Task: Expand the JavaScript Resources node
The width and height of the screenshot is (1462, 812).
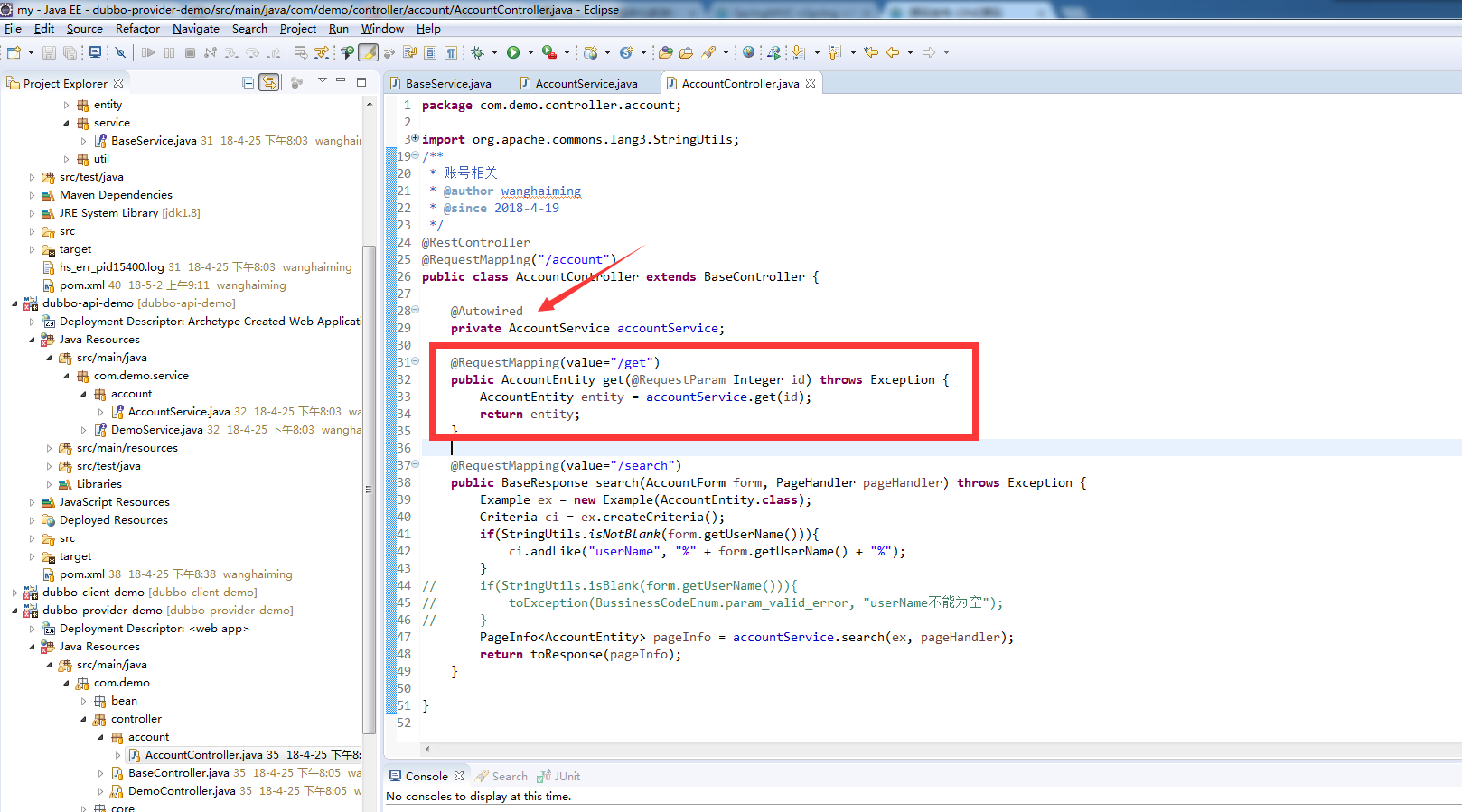Action: 32,502
